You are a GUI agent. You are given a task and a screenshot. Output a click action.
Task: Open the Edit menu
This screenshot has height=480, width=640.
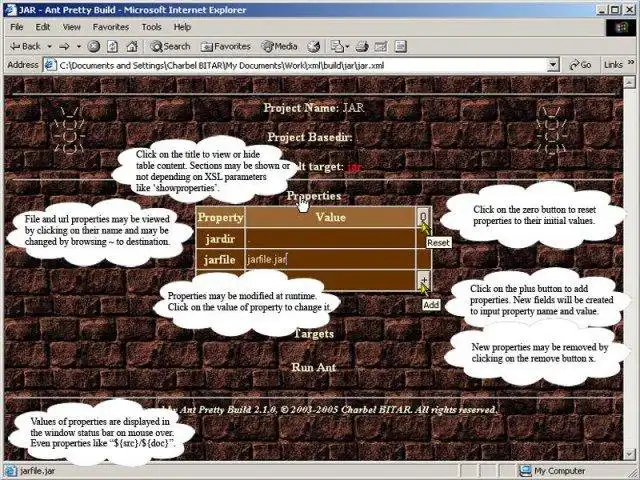[42, 27]
